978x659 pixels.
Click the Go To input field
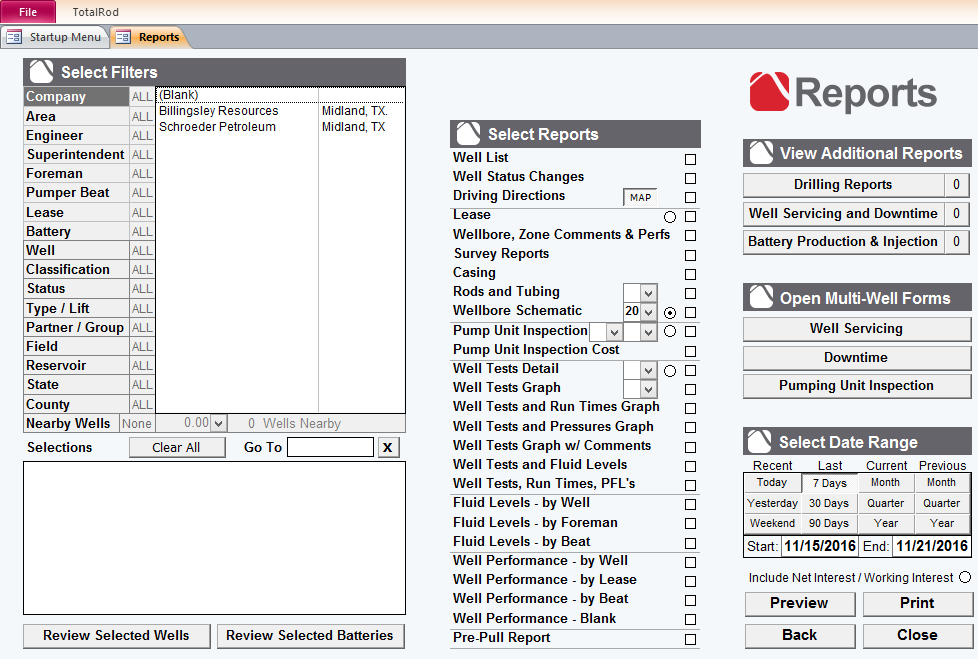point(331,447)
